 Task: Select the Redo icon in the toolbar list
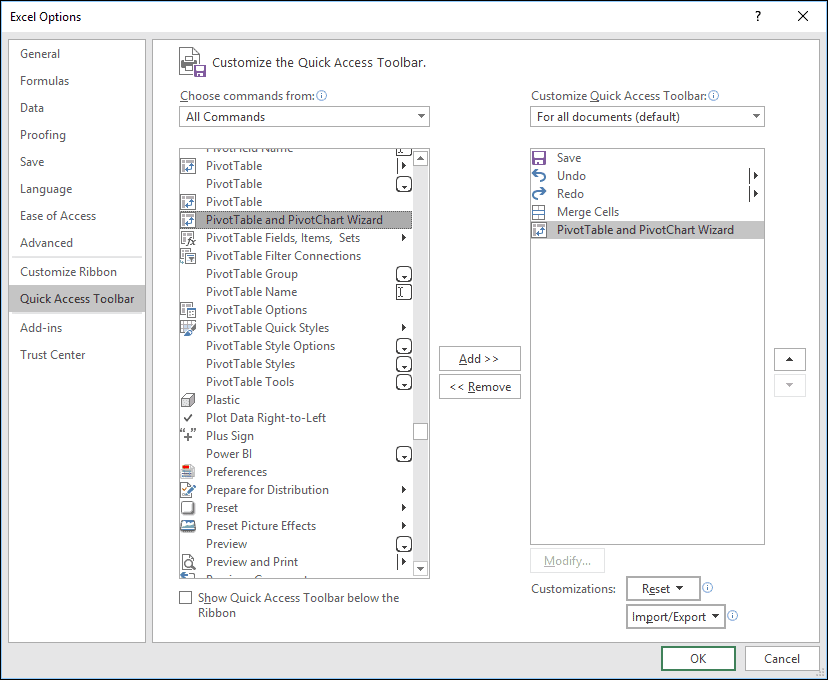click(539, 194)
